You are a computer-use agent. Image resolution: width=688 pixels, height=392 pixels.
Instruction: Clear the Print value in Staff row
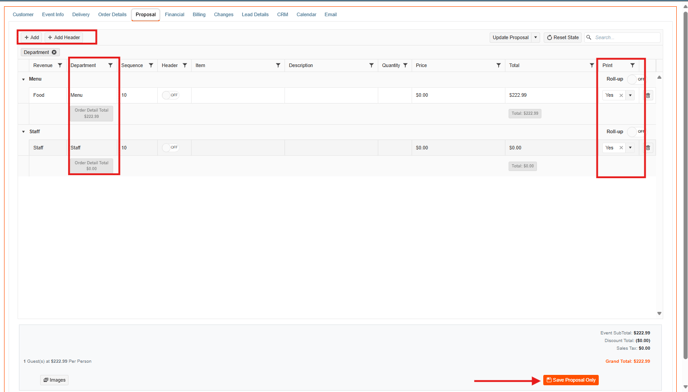click(621, 148)
